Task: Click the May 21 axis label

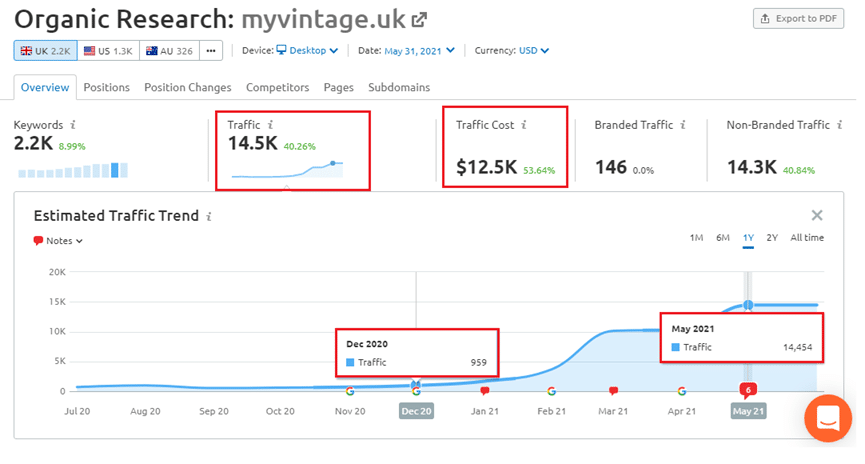Action: click(749, 411)
